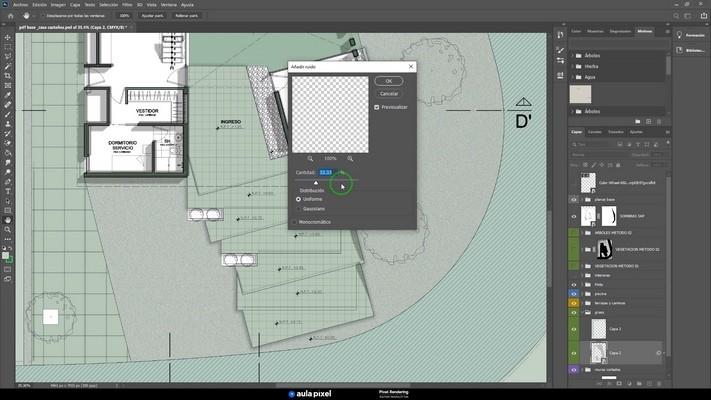This screenshot has height=400, width=711.
Task: Collapse the grass layer group
Action: (x=582, y=312)
